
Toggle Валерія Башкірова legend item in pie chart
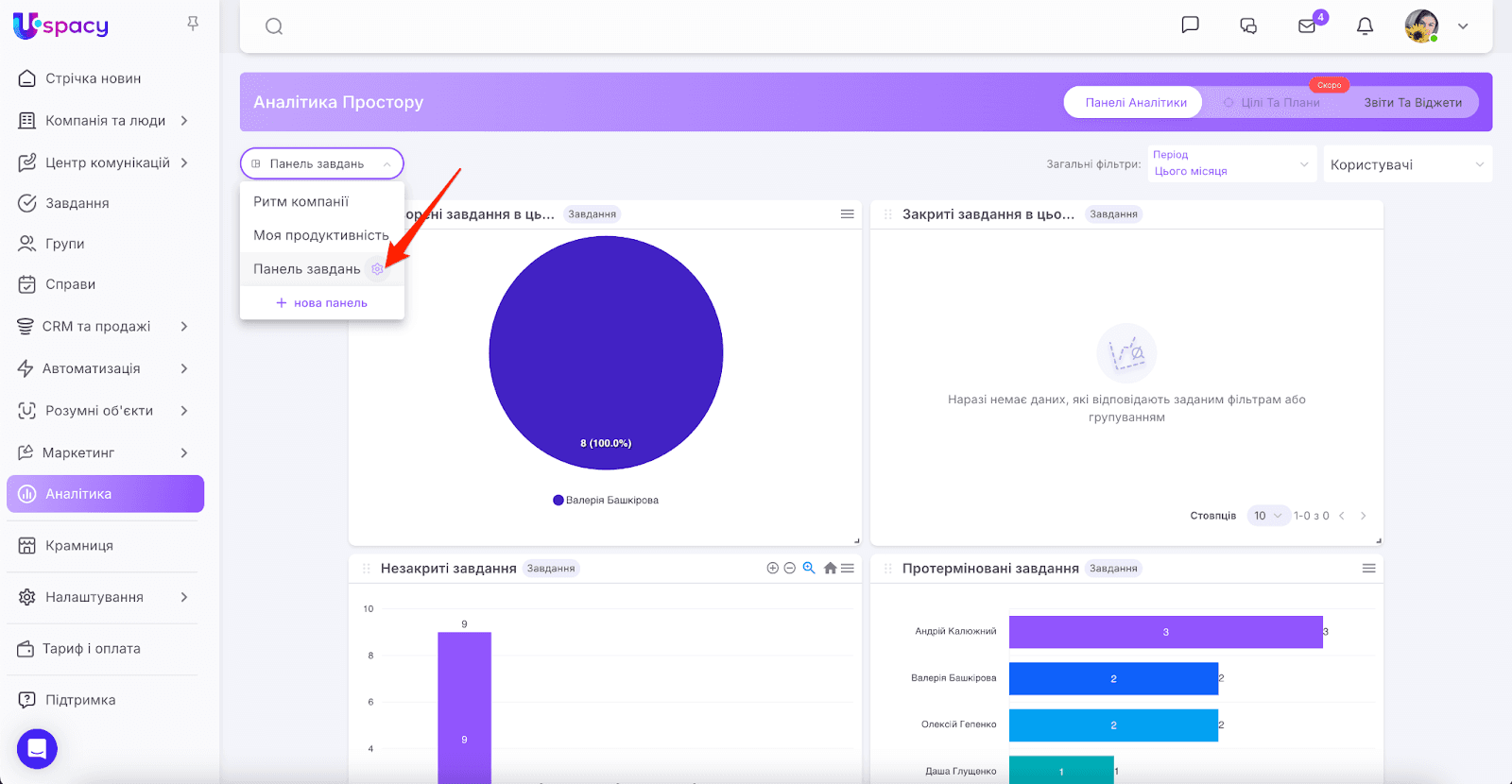coord(606,501)
